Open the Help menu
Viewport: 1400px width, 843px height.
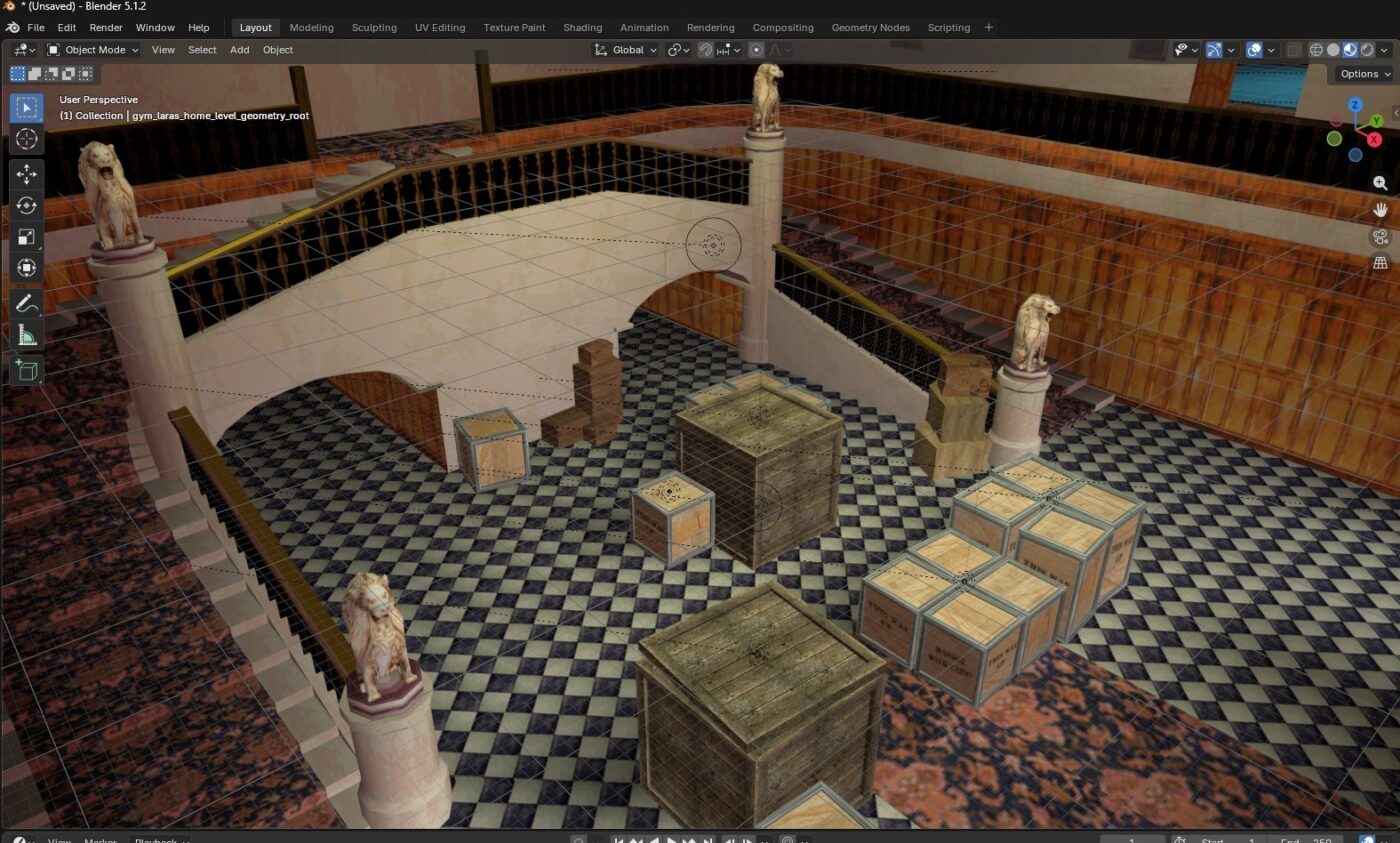pyautogui.click(x=199, y=27)
